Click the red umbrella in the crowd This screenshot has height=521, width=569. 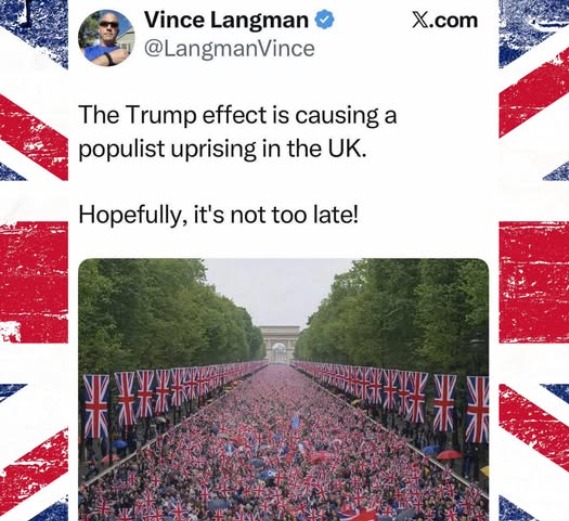[449, 455]
